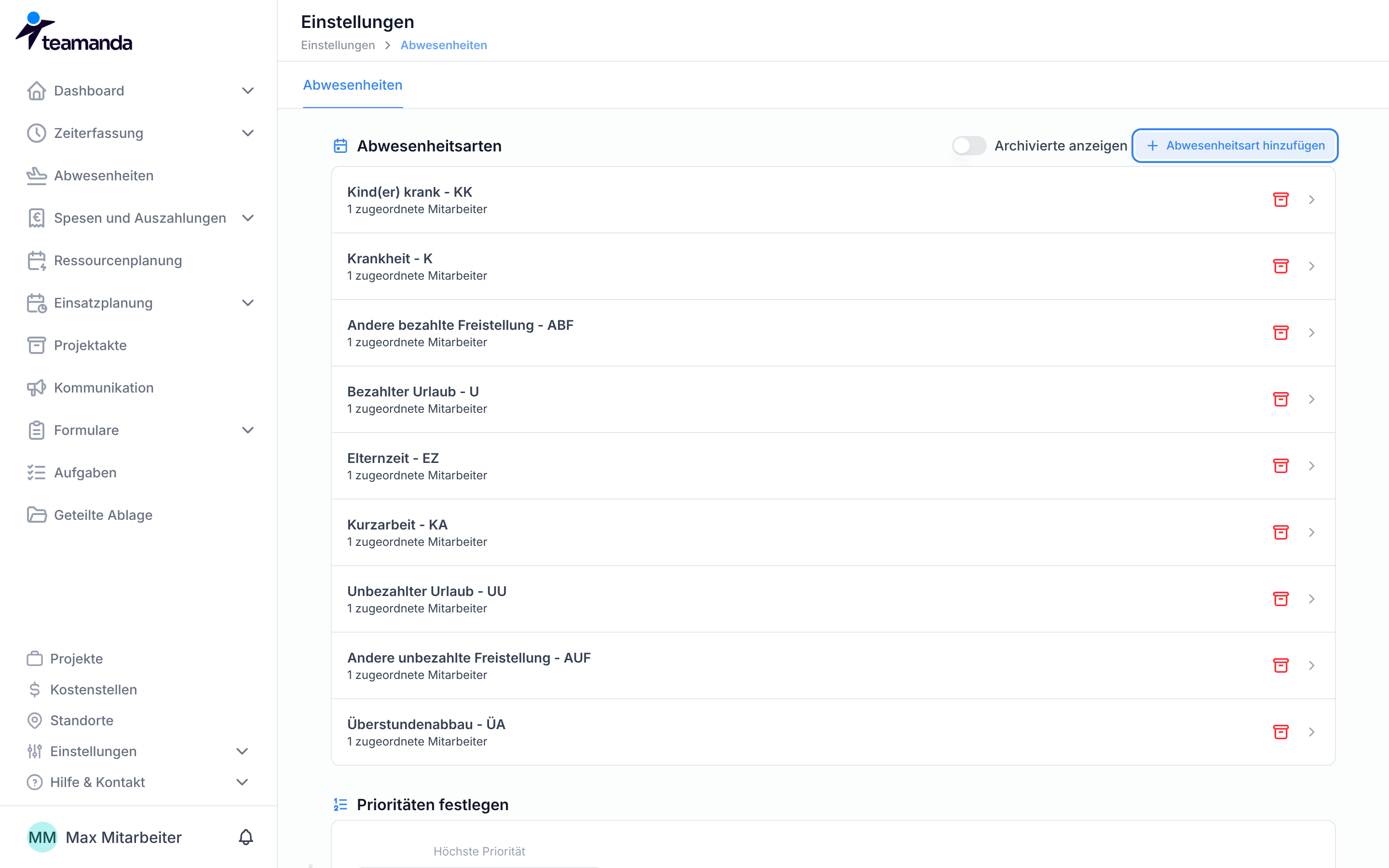Expand the Hilfe & Kontakt chevron

(x=242, y=783)
